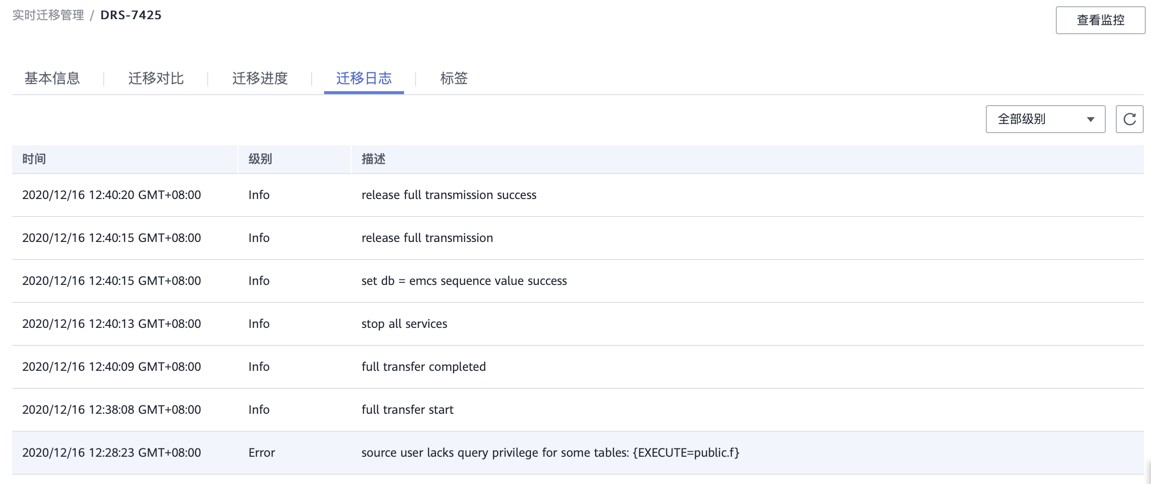The width and height of the screenshot is (1151, 484).
Task: Click the 描述 column header
Action: pyautogui.click(x=373, y=159)
